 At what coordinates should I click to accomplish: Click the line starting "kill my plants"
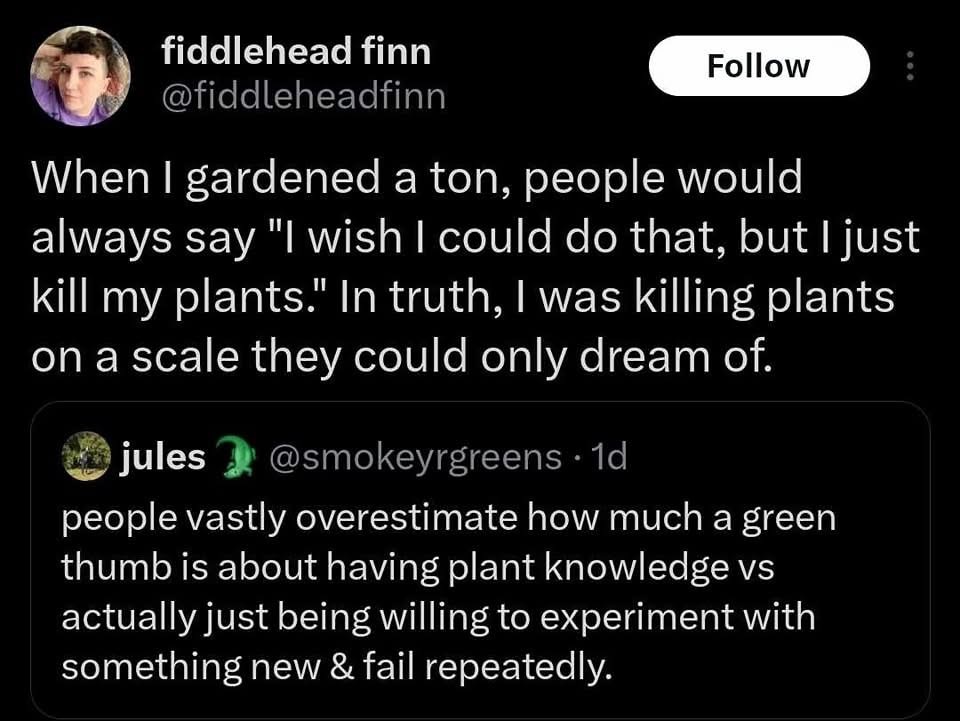(463, 299)
